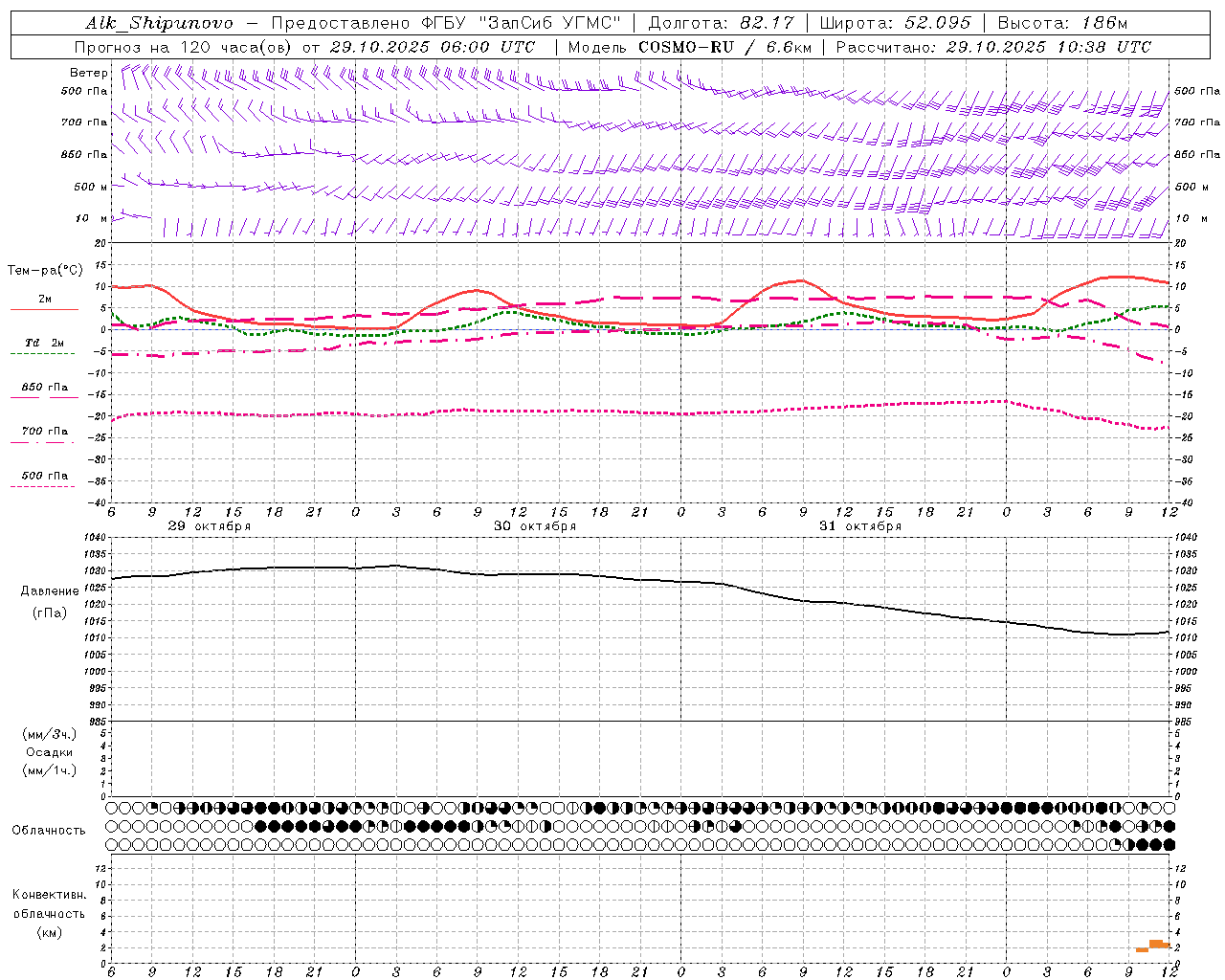Click the '500 м' wind level label on left
1225x980 pixels.
tap(91, 187)
